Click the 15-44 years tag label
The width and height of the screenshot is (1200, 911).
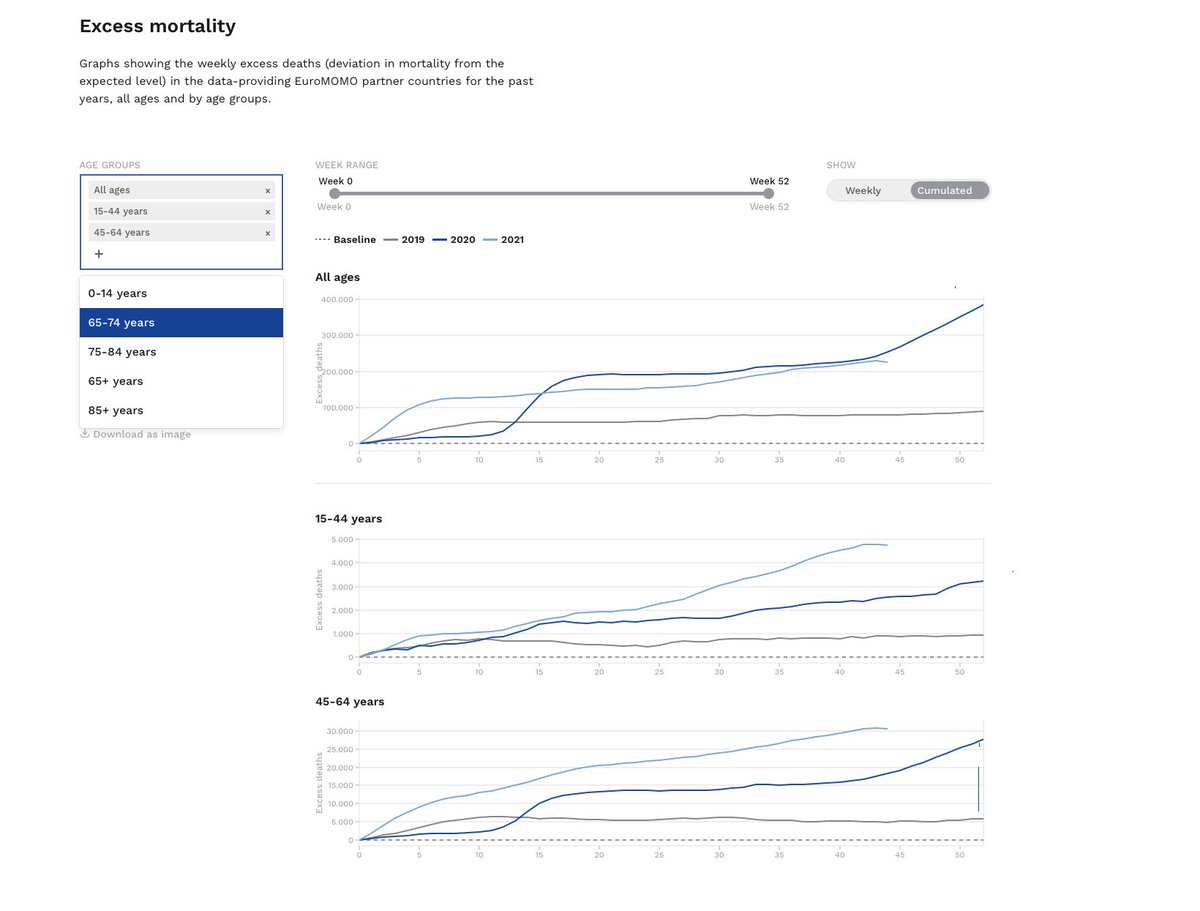click(x=121, y=211)
